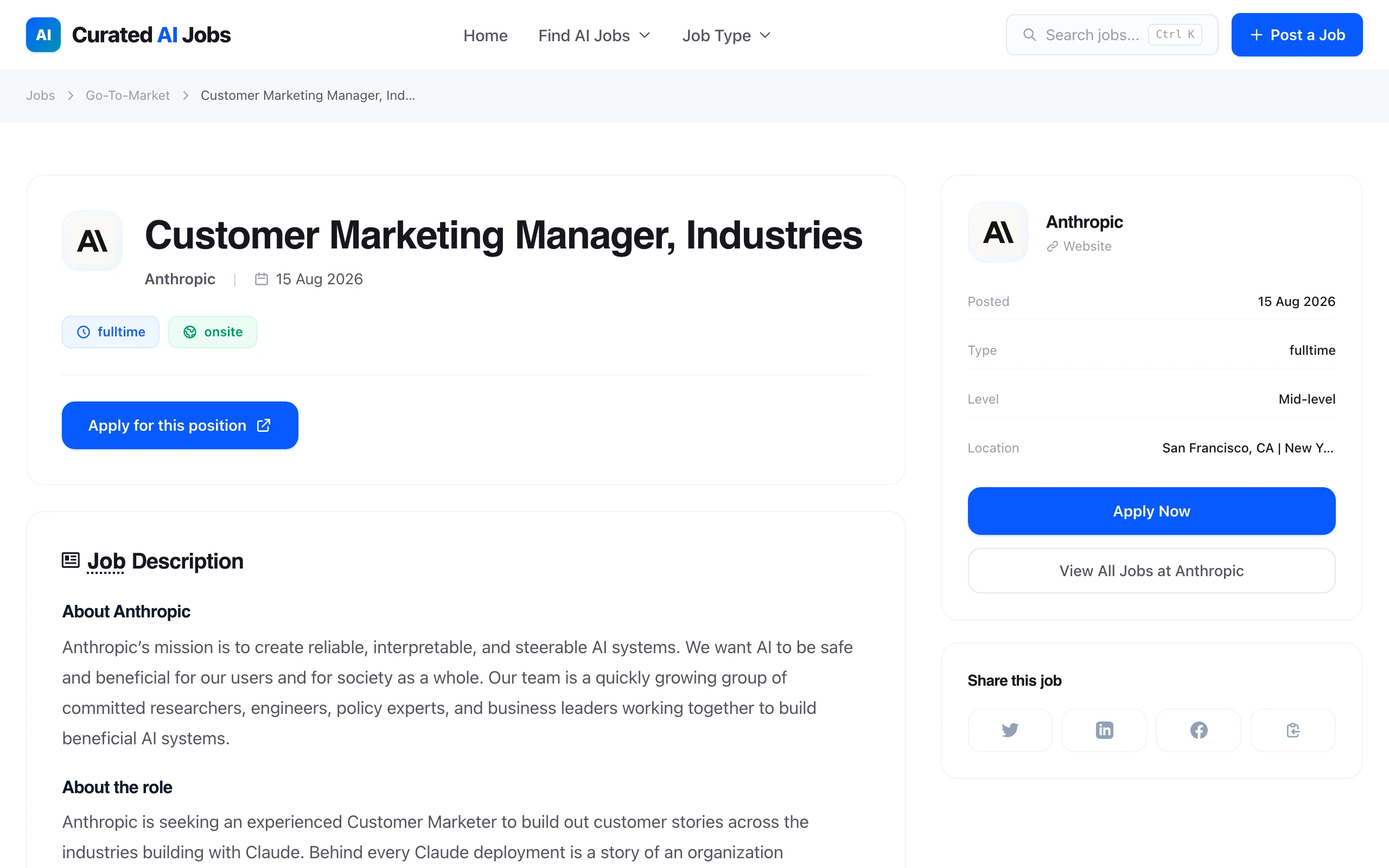The height and width of the screenshot is (868, 1389).
Task: Click the Anthropic logo in sidebar card
Action: click(998, 232)
